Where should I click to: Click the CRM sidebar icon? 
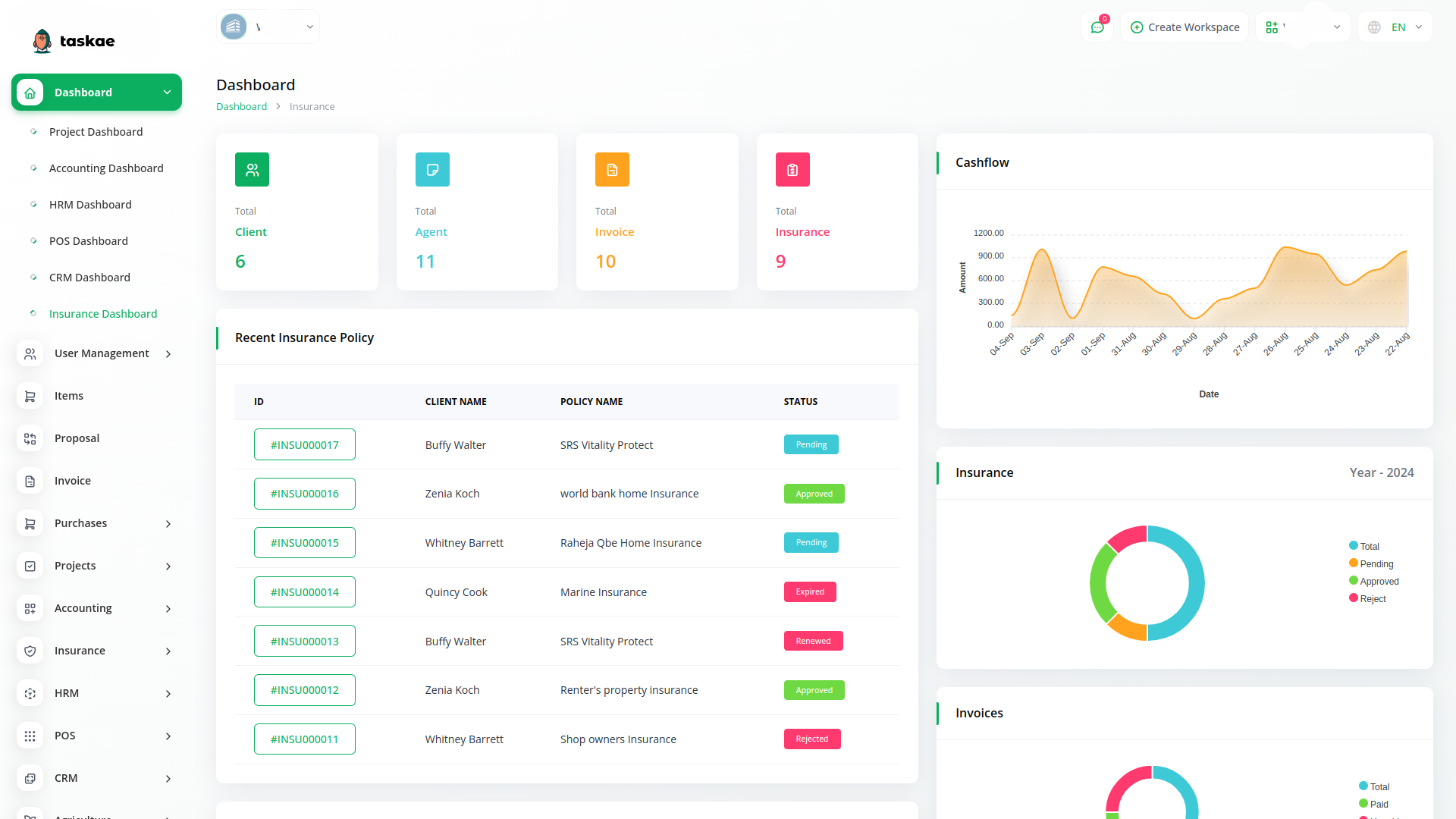click(x=30, y=778)
